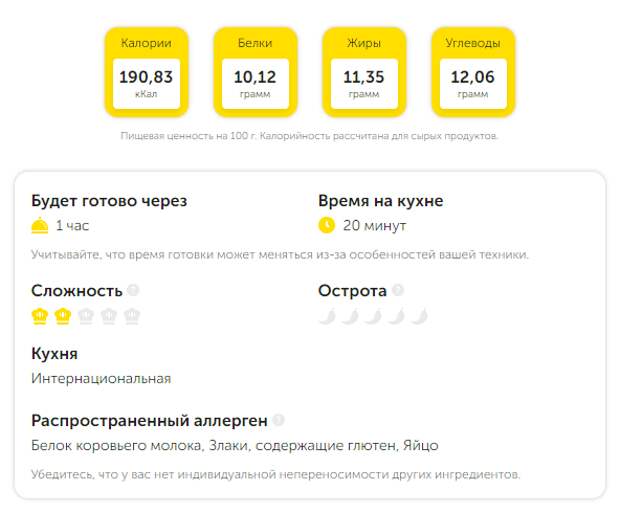The width and height of the screenshot is (620, 513).
Task: Click the third chili pepper spiciness icon
Action: click(373, 316)
